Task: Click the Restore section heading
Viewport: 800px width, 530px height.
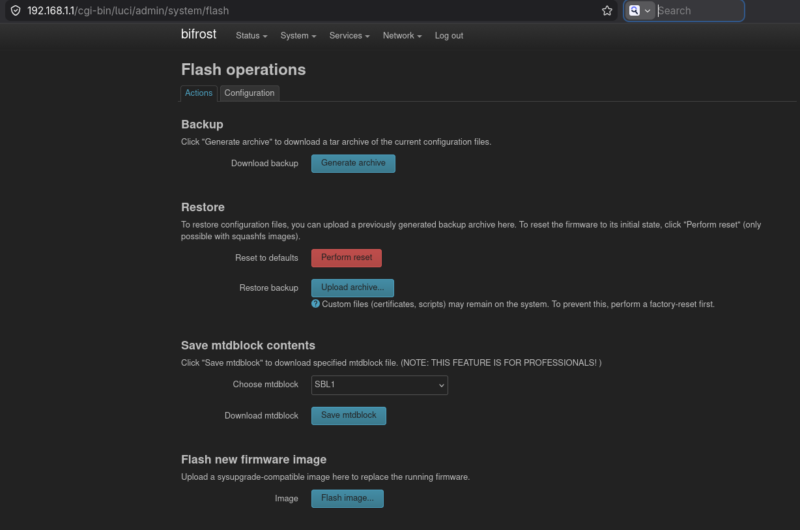Action: tap(203, 207)
